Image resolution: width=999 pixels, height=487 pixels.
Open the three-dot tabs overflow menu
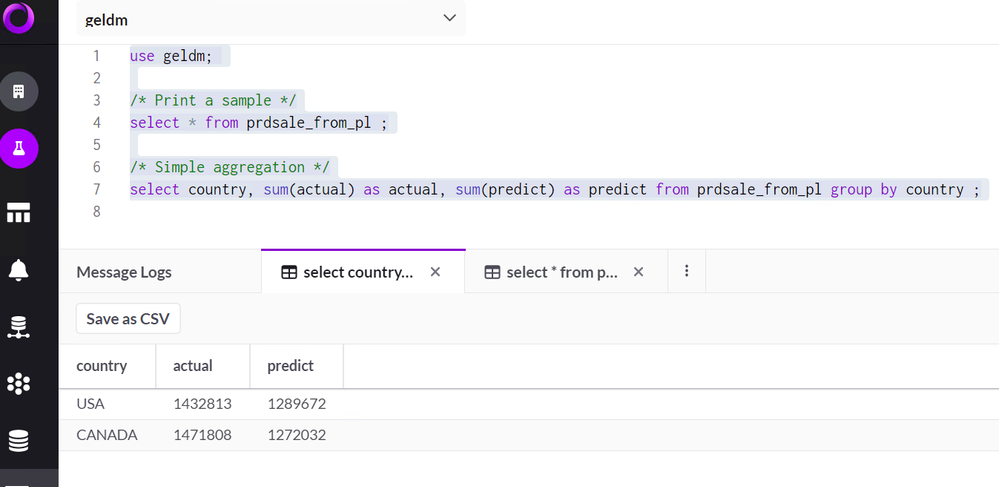(x=687, y=271)
